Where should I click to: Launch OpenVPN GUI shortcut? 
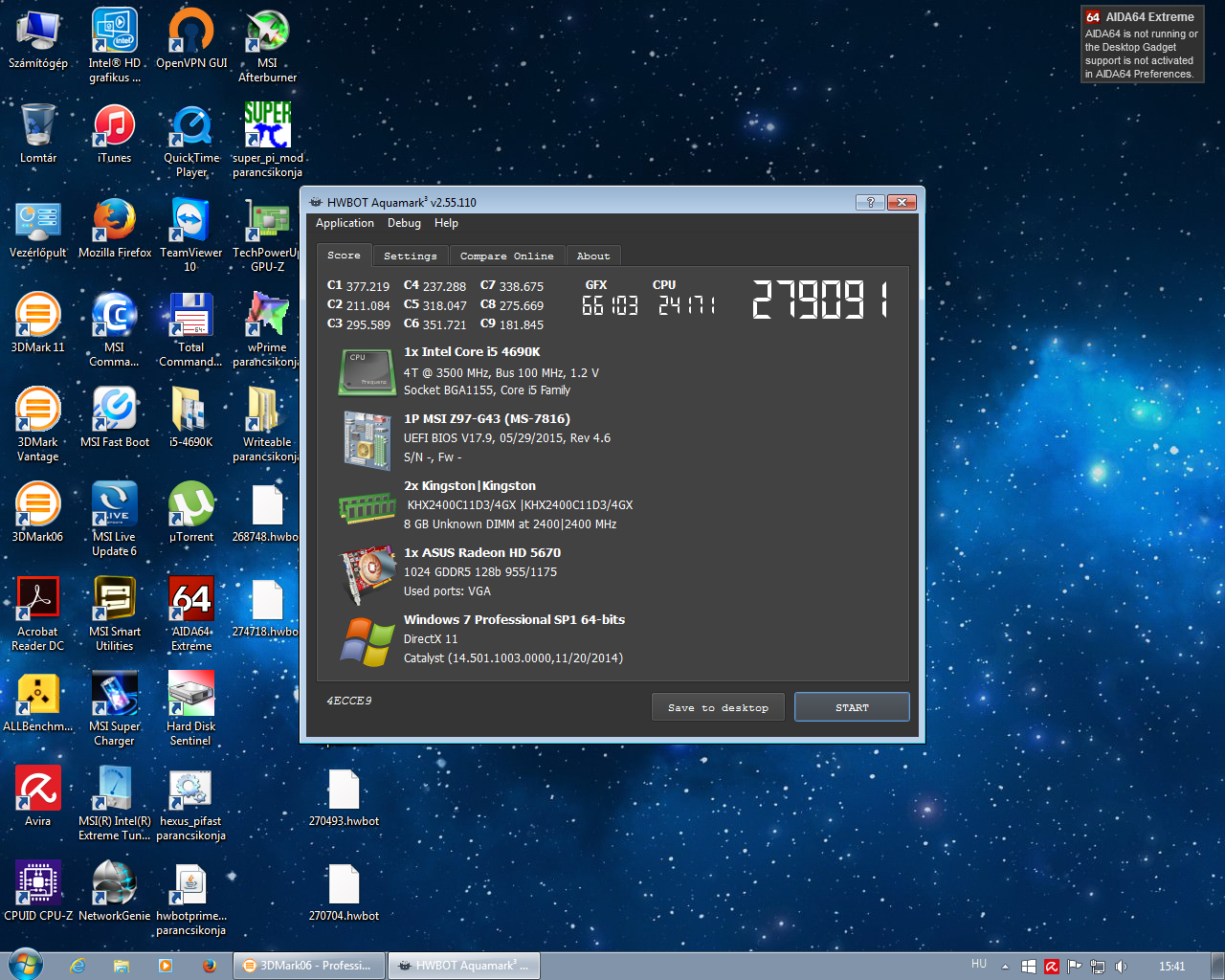point(191,40)
